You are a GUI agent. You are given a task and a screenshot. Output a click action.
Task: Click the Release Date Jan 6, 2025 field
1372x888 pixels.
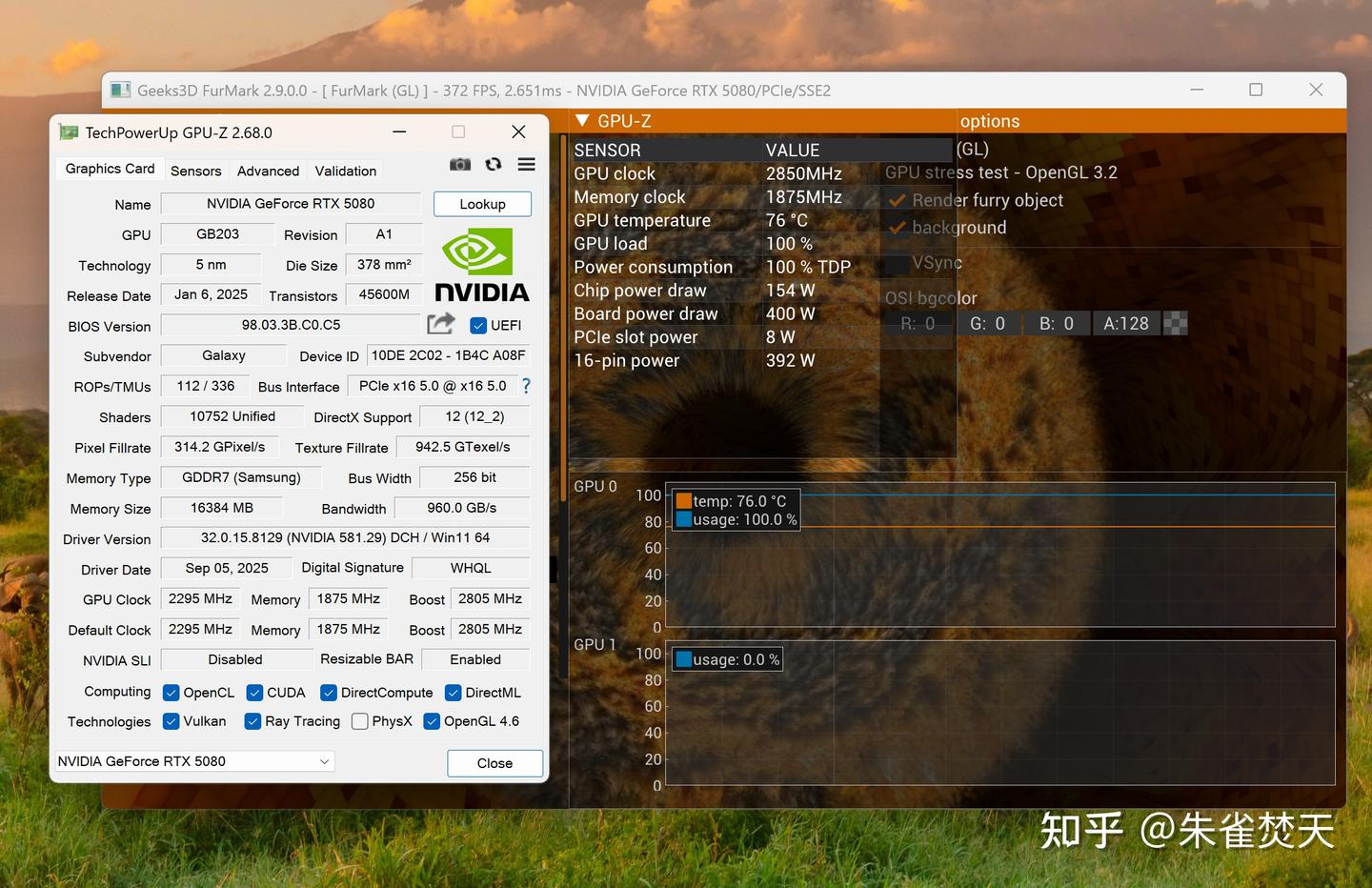[211, 294]
